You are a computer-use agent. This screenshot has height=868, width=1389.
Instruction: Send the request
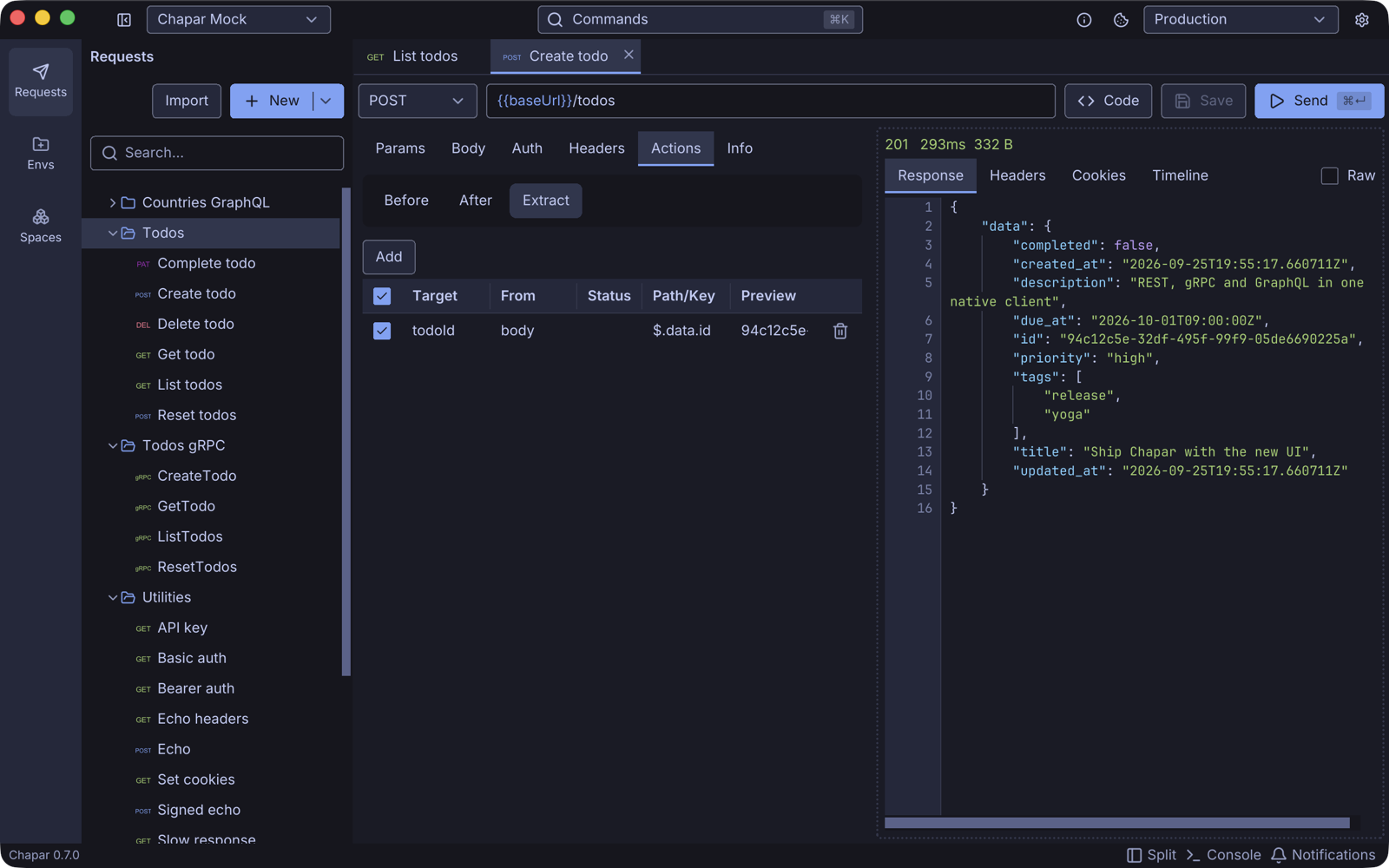[1319, 101]
